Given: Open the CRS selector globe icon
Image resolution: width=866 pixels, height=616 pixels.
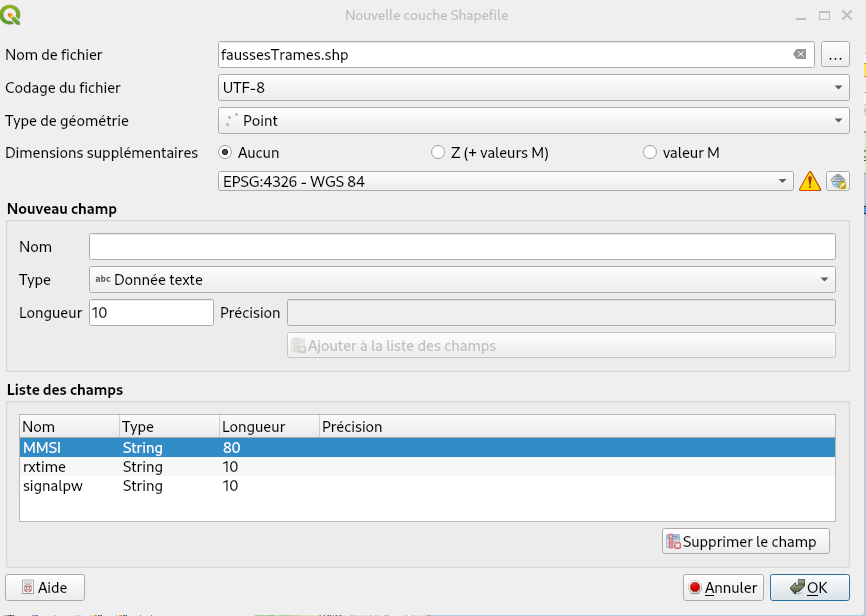Looking at the screenshot, I should pos(837,181).
